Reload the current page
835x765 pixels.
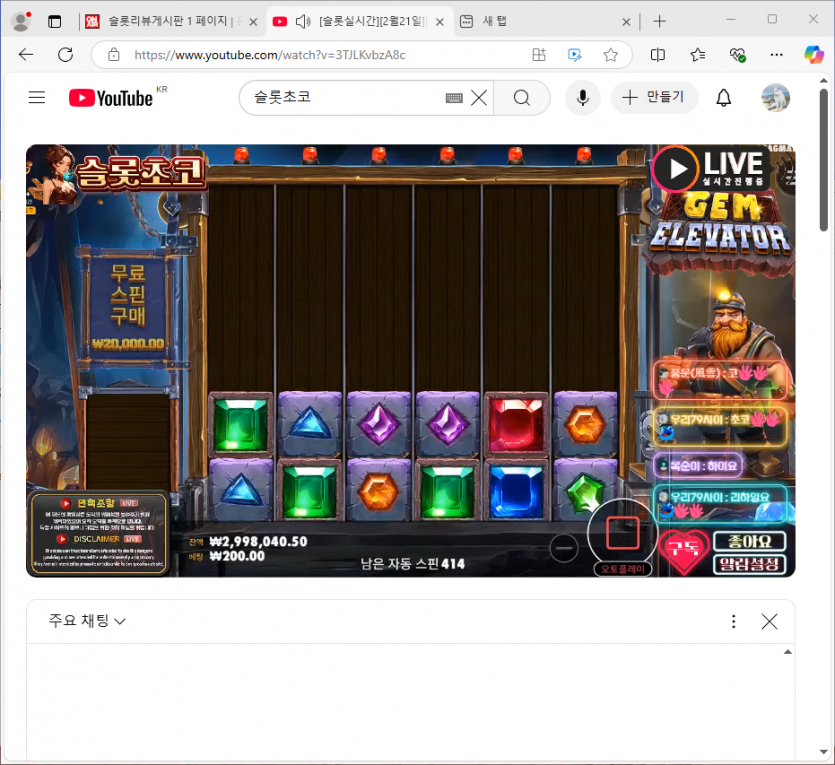[x=66, y=54]
